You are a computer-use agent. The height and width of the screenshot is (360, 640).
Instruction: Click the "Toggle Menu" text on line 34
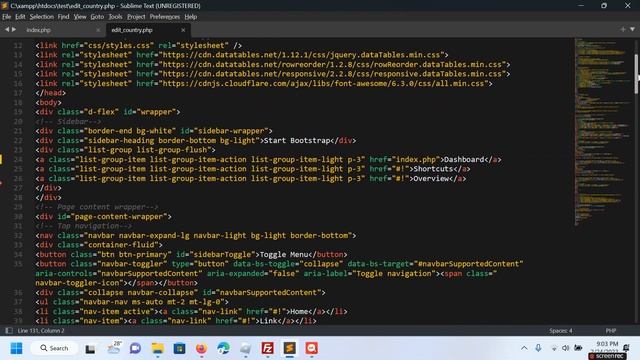(x=284, y=255)
